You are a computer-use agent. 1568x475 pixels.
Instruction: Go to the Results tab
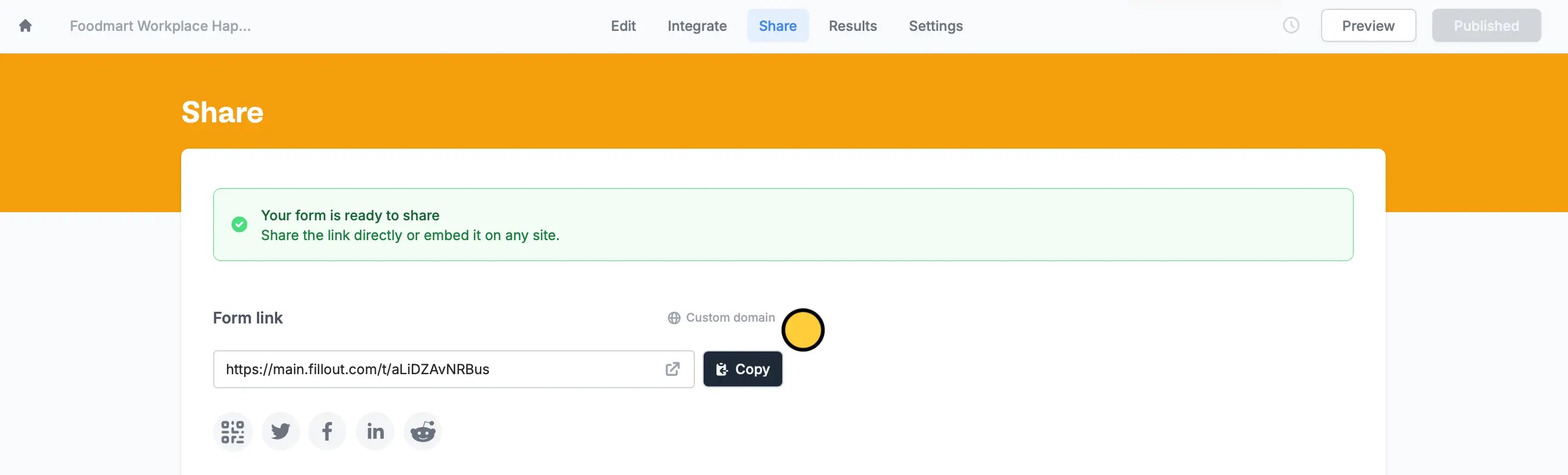click(x=852, y=26)
